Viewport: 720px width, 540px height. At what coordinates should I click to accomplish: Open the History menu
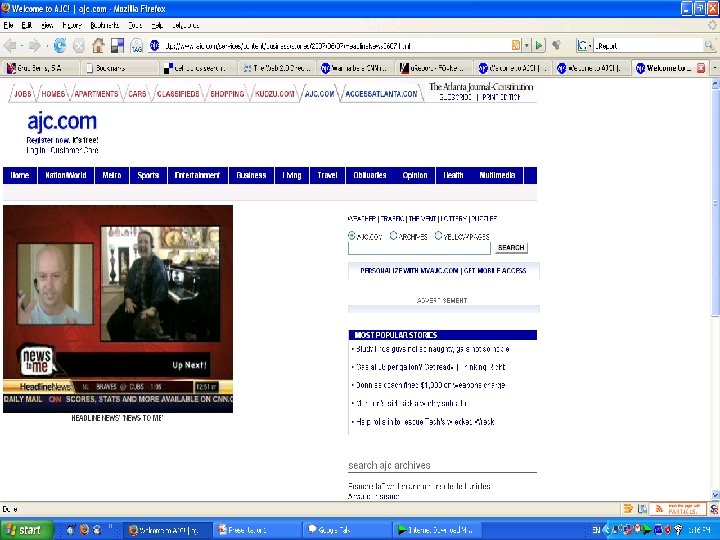(x=72, y=25)
